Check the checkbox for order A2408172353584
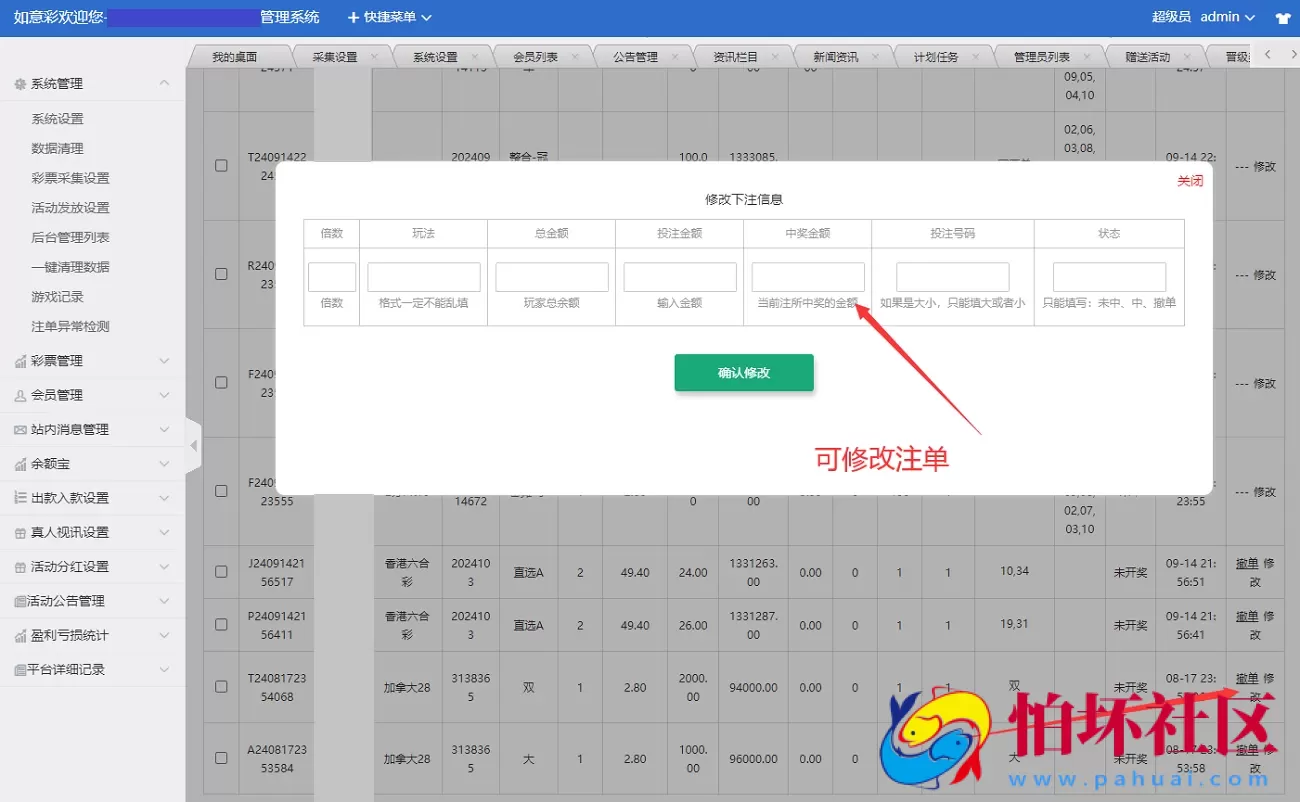This screenshot has width=1300, height=802. click(x=222, y=759)
